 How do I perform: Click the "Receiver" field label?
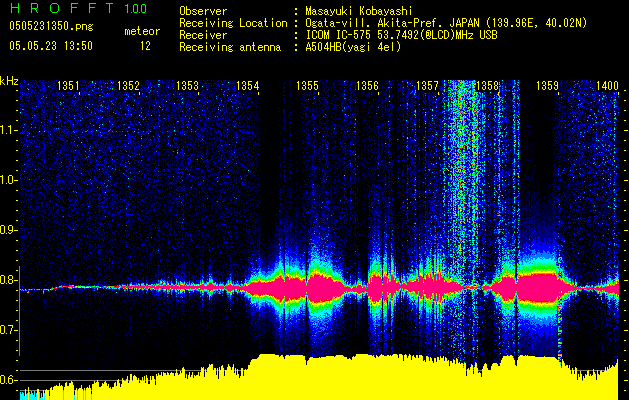pos(203,35)
